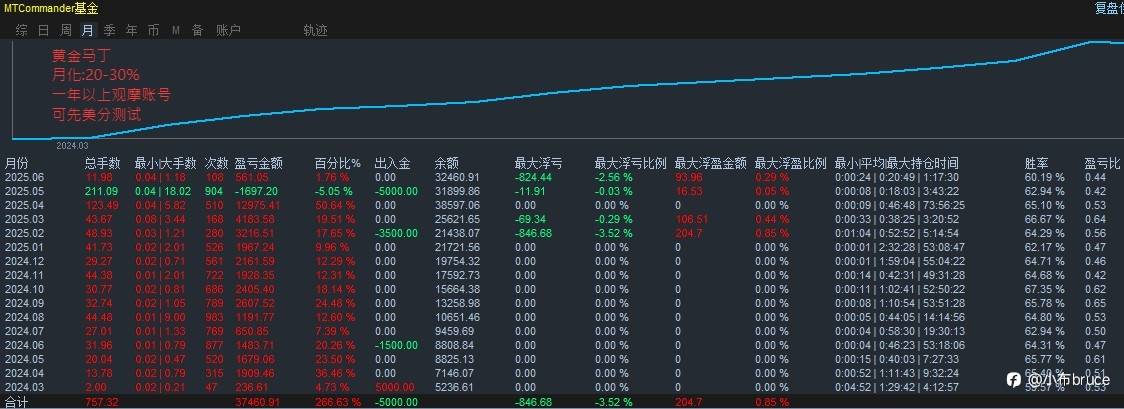
Task: Sort by the 总手数 column header
Action: tap(103, 163)
